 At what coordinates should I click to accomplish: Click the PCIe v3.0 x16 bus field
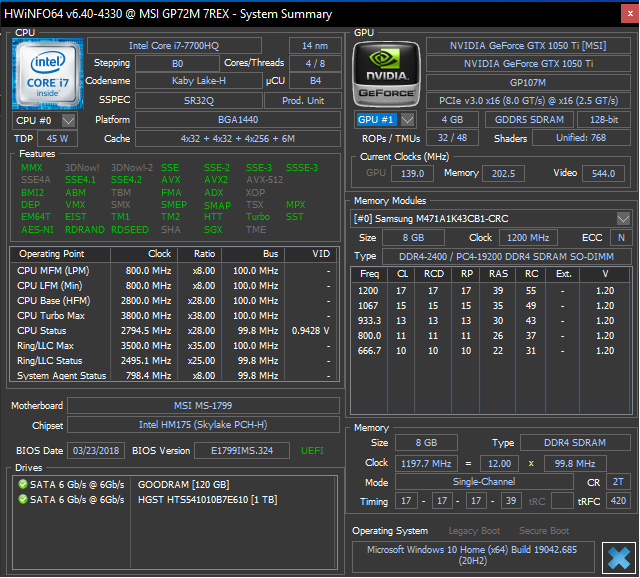(x=528, y=101)
